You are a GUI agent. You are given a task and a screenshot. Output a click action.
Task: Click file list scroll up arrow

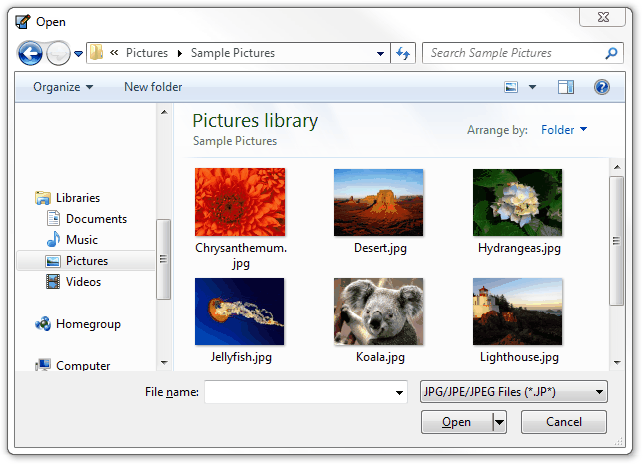(x=617, y=167)
